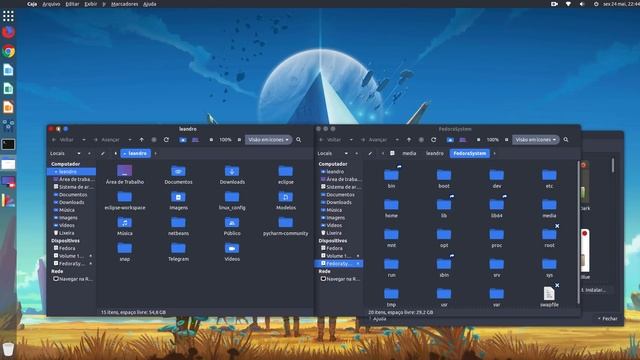
Task: Expand Avançar history dropdown in leandro window
Action: click(x=130, y=140)
